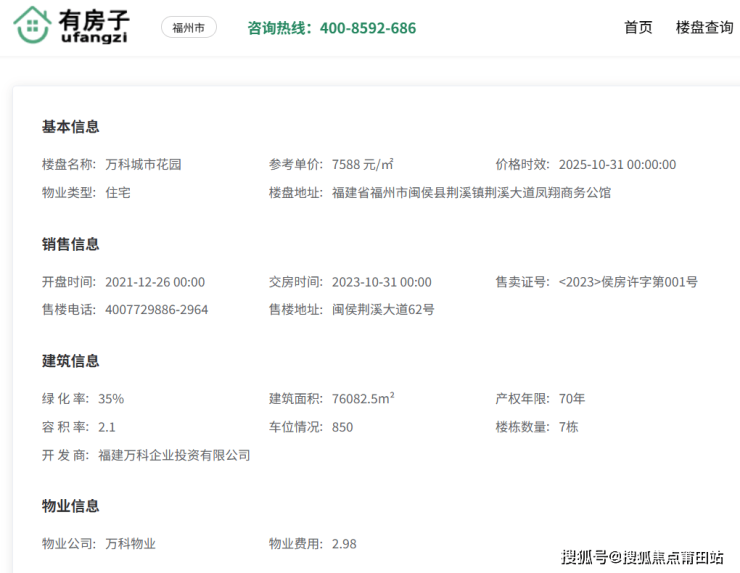The height and width of the screenshot is (573, 740).
Task: Click the property company 万科物业
Action: [x=131, y=544]
